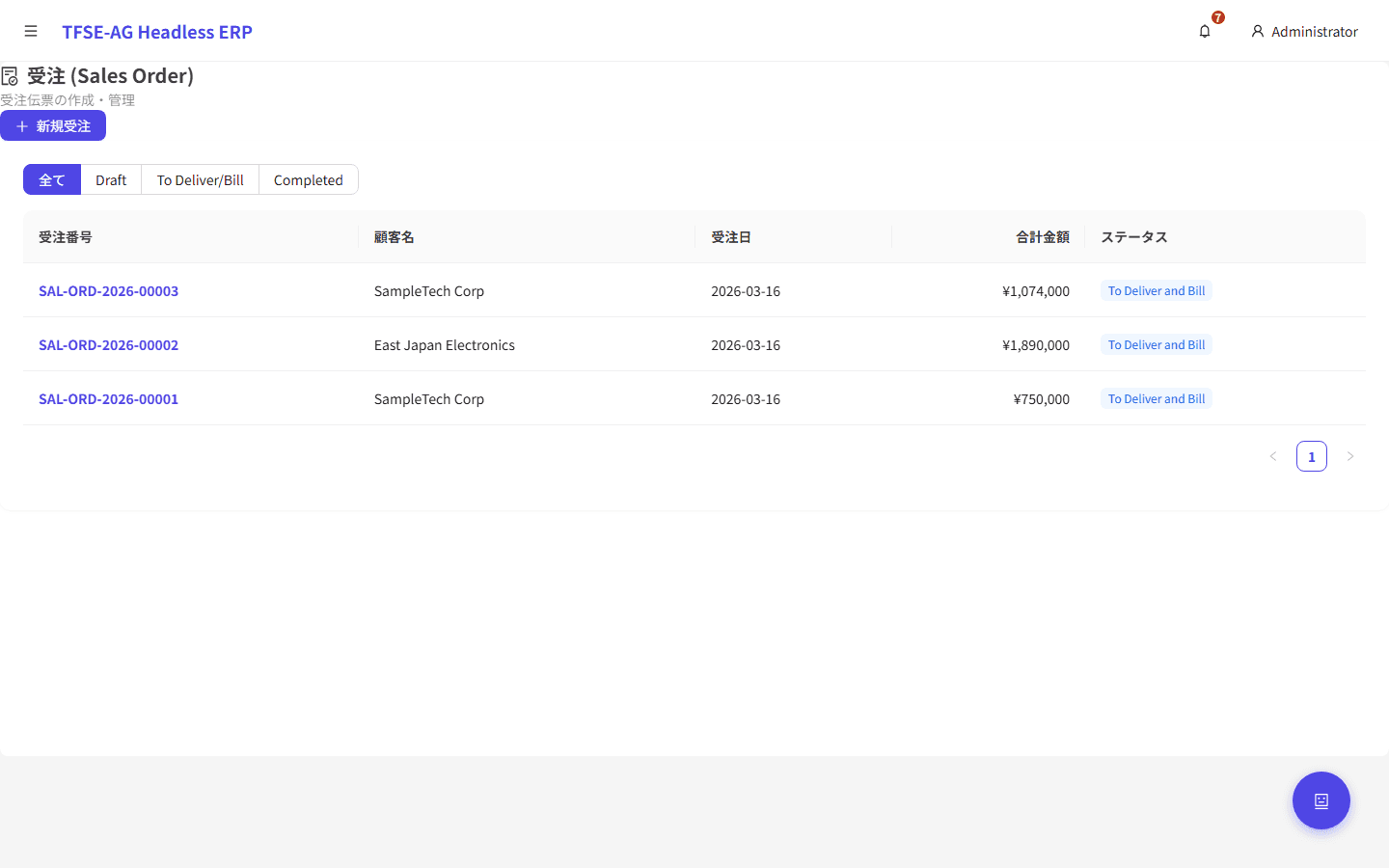Viewport: 1389px width, 868px height.
Task: Click the TFSE-AG Headless ERP logo
Action: click(x=157, y=32)
